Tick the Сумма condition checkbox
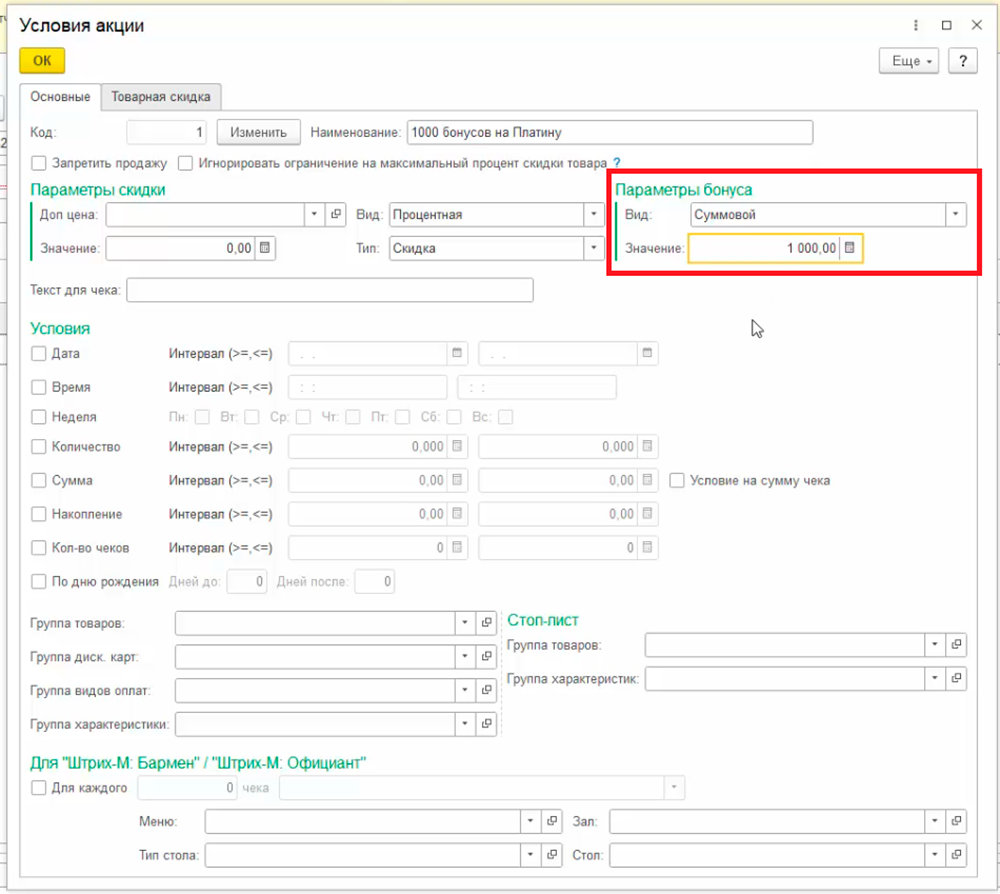The width and height of the screenshot is (1000, 894). point(39,480)
